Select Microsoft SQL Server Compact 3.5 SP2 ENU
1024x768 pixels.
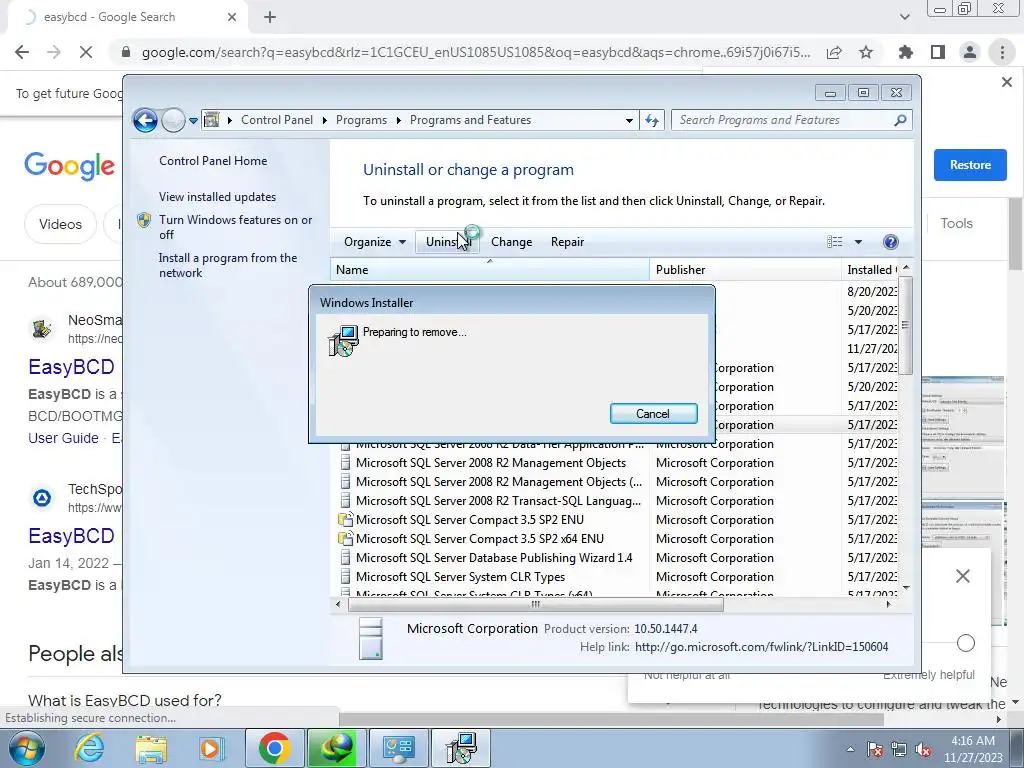(x=470, y=520)
